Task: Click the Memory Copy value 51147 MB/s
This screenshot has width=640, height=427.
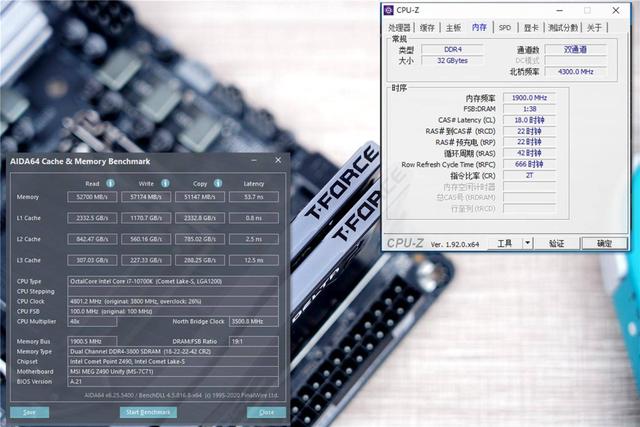Action: click(200, 197)
